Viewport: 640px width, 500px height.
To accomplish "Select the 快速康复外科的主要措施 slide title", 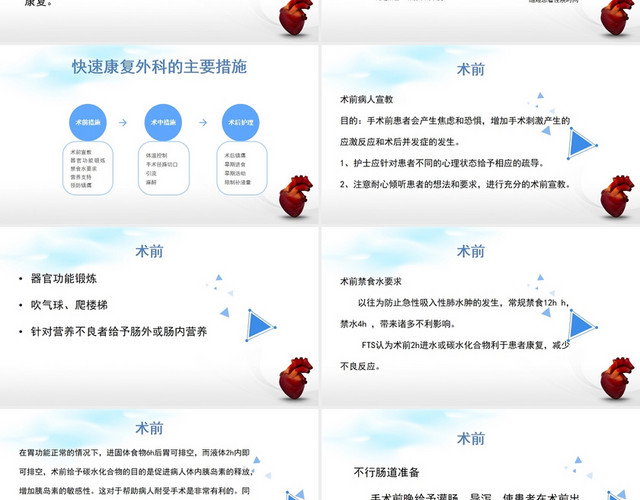I will pyautogui.click(x=160, y=67).
